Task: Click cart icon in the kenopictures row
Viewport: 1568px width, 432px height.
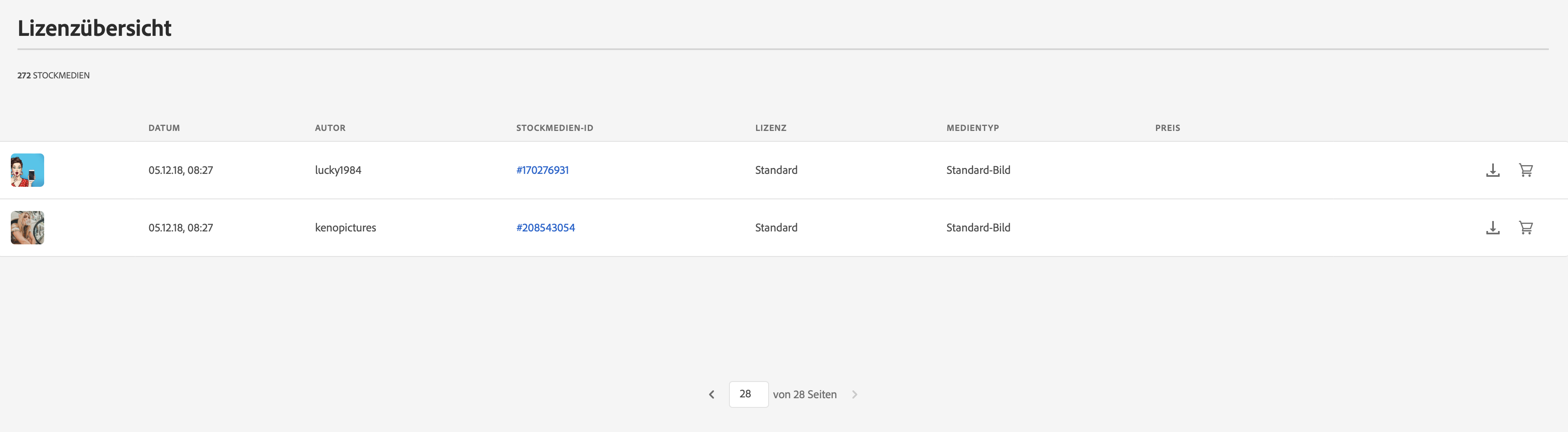Action: click(x=1526, y=228)
